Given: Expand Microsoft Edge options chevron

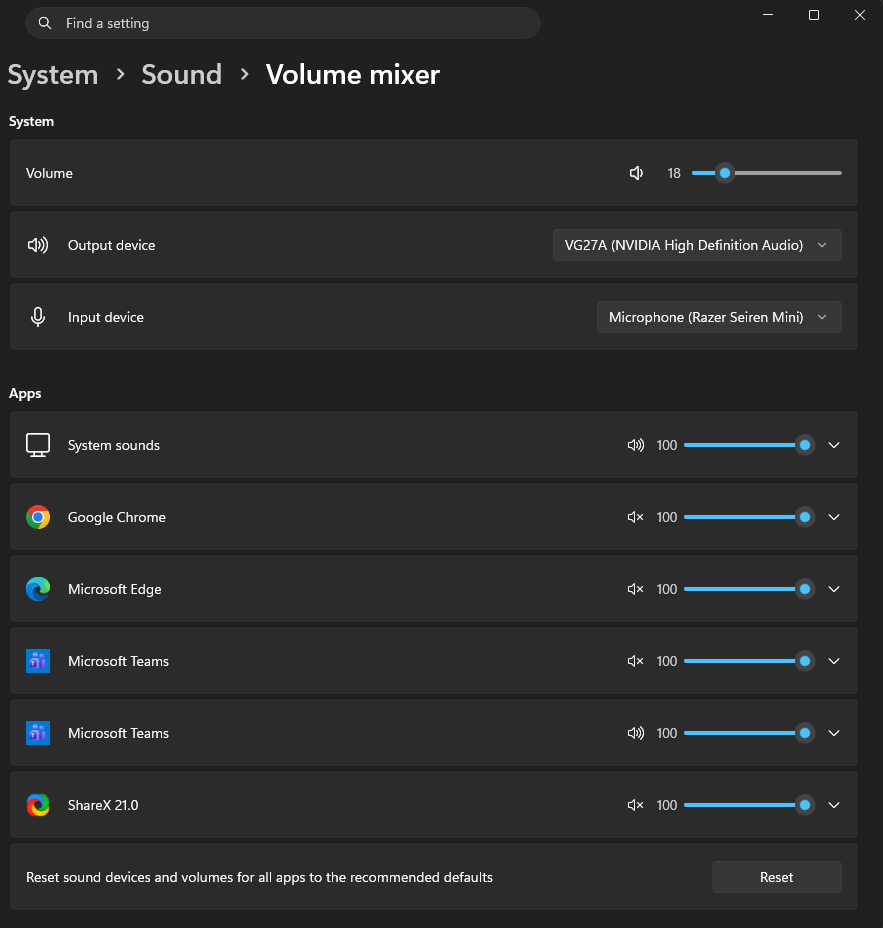Looking at the screenshot, I should pyautogui.click(x=834, y=589).
